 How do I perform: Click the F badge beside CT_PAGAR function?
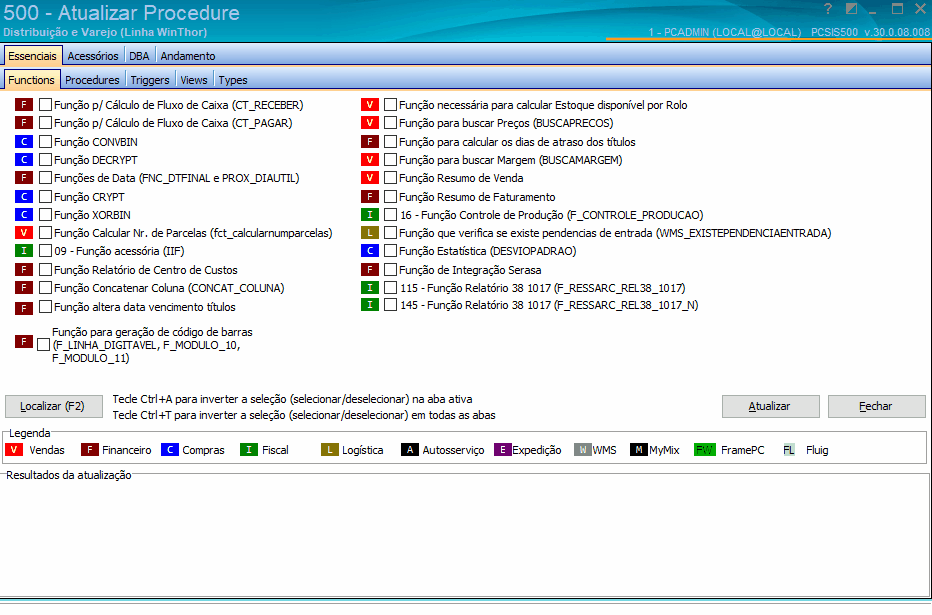tap(24, 123)
